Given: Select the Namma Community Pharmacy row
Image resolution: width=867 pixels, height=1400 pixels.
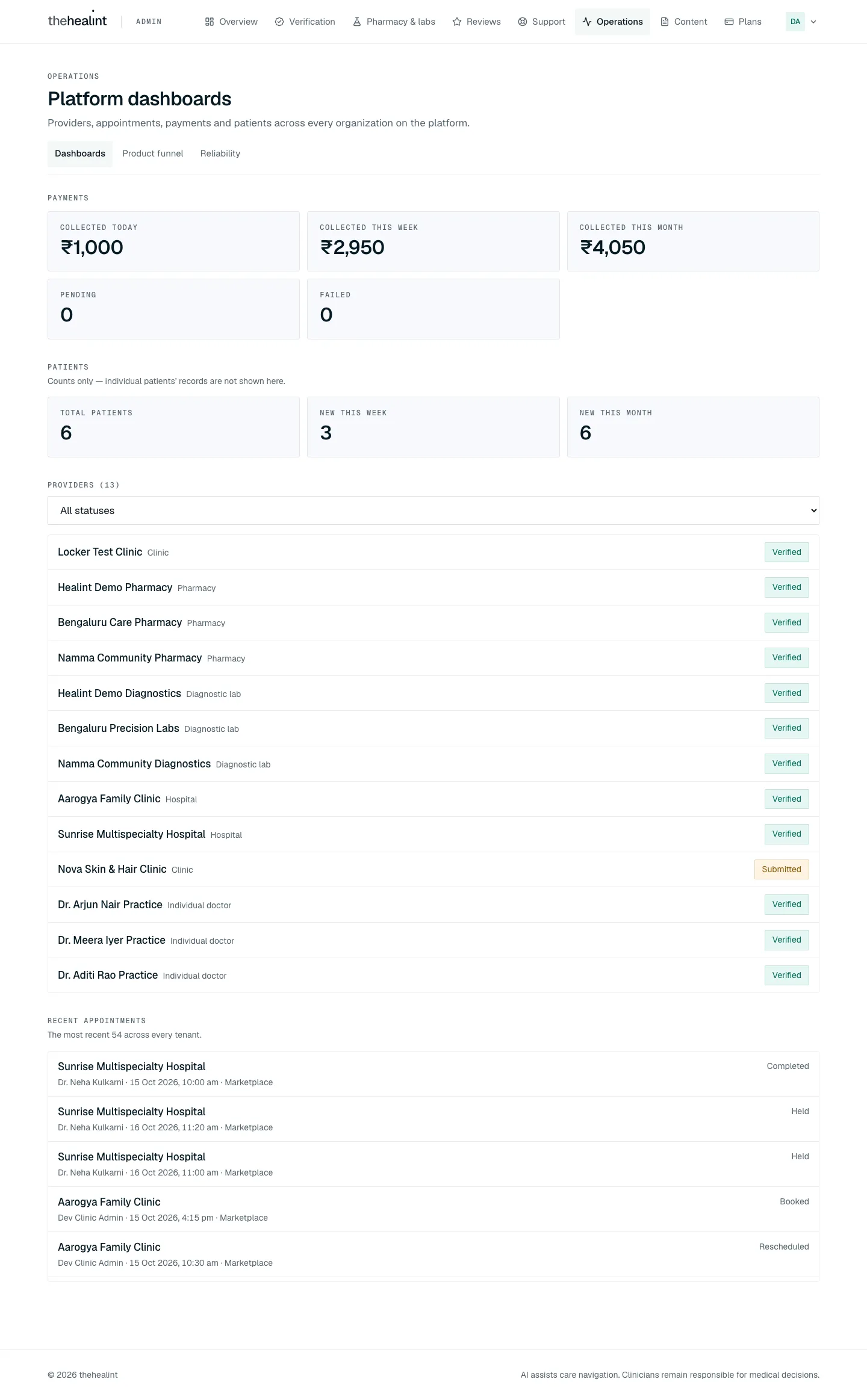Looking at the screenshot, I should pos(433,658).
